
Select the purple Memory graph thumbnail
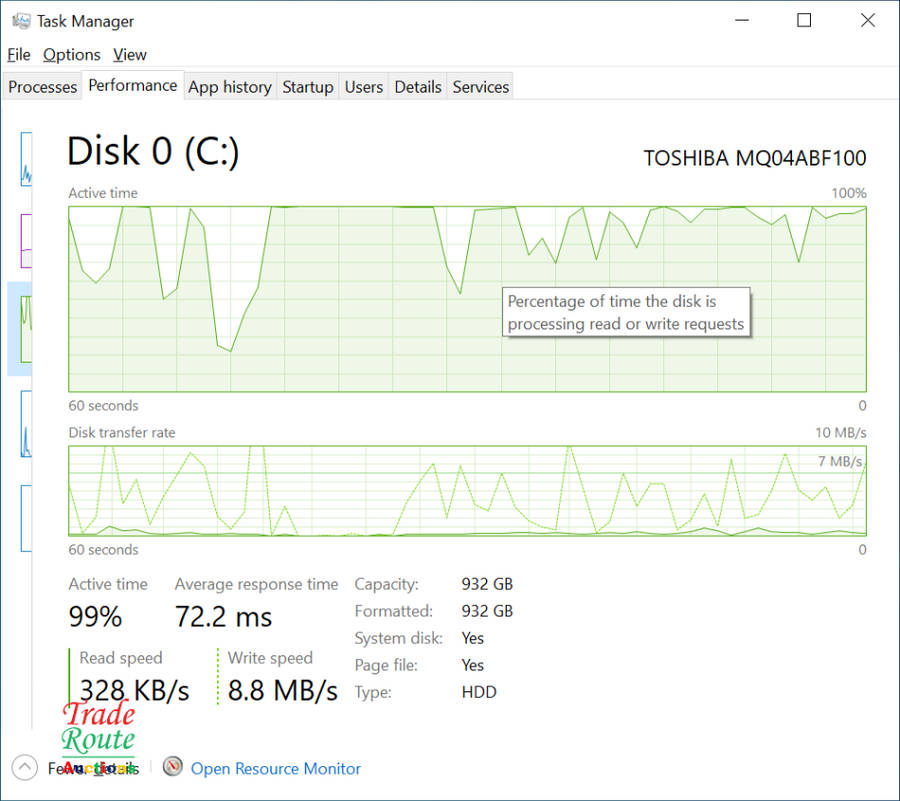coord(26,240)
